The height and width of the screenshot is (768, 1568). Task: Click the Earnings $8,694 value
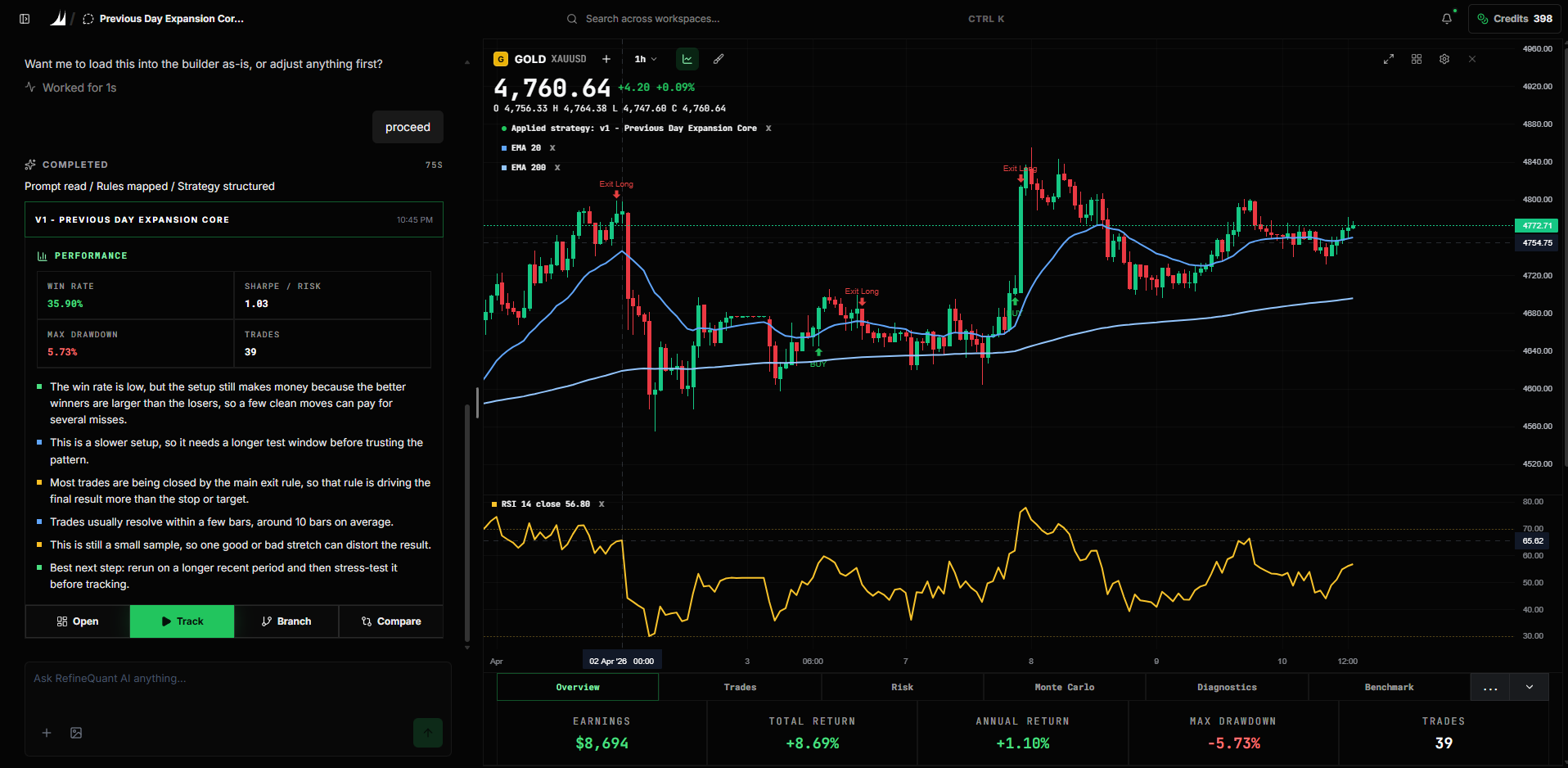point(602,743)
